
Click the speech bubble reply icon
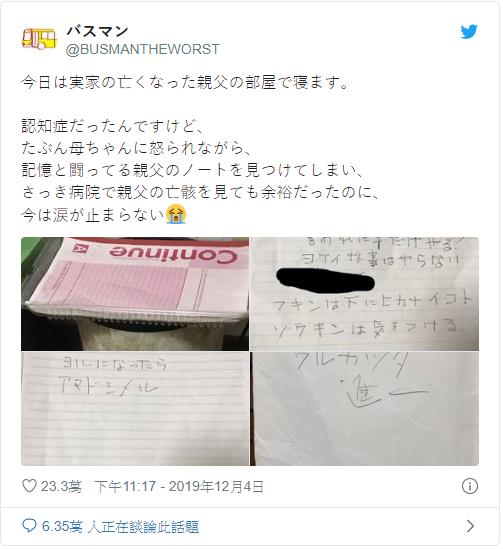(29, 526)
